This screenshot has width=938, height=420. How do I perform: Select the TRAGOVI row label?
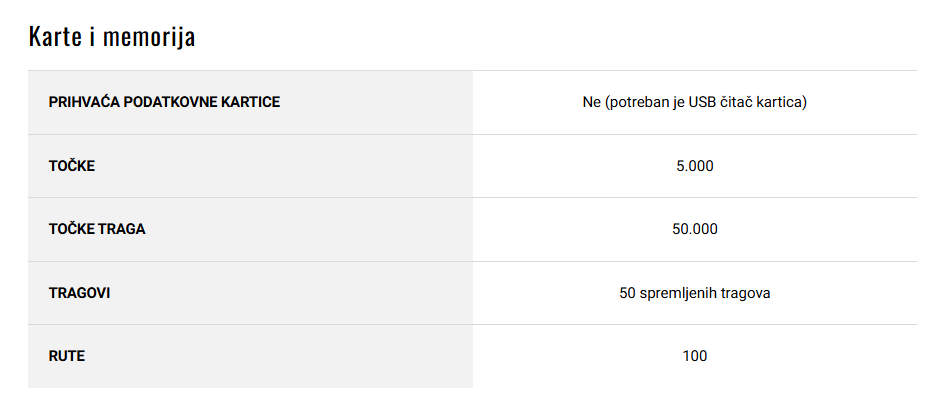point(79,294)
